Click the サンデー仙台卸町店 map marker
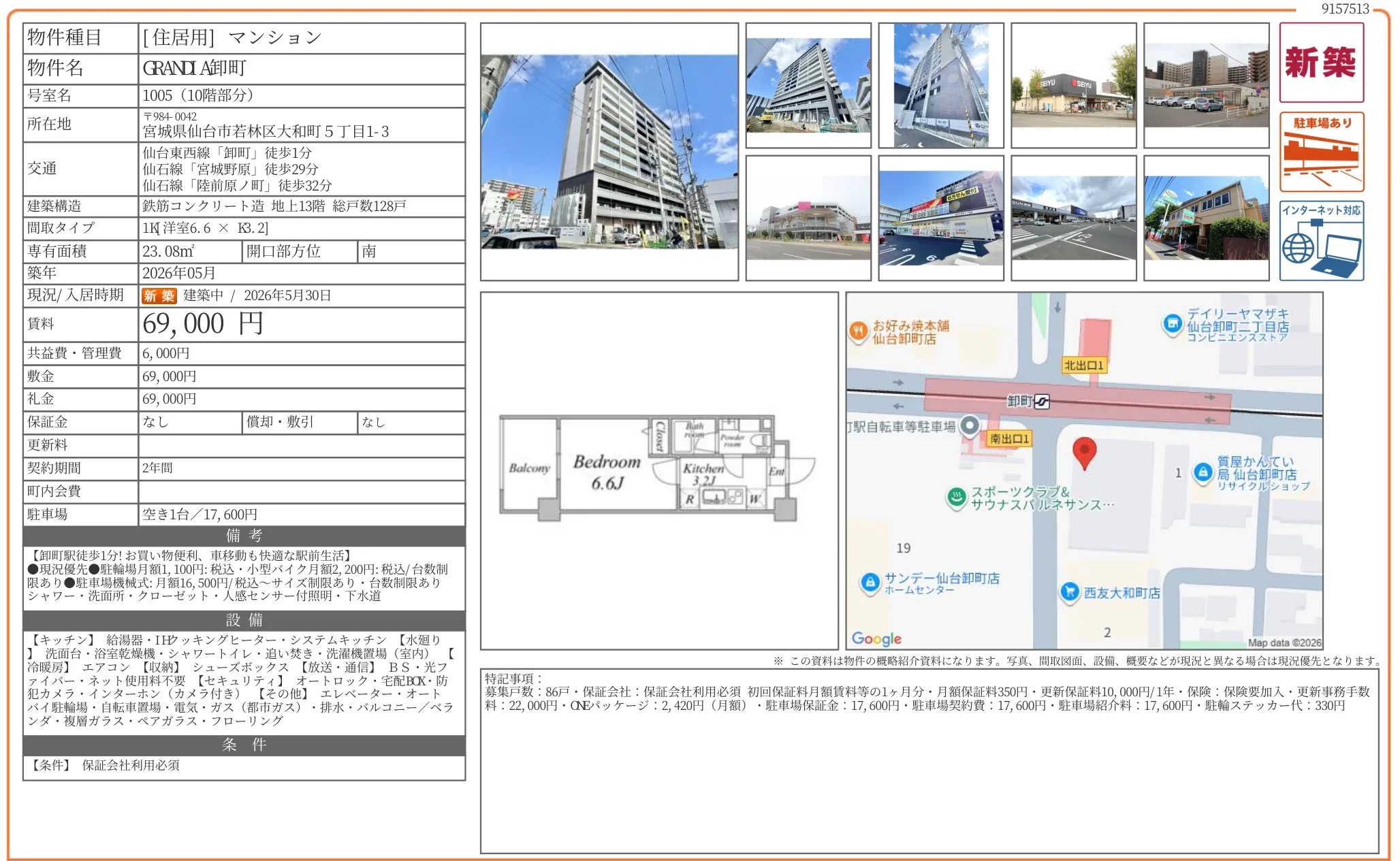1400x861 pixels. click(x=870, y=583)
